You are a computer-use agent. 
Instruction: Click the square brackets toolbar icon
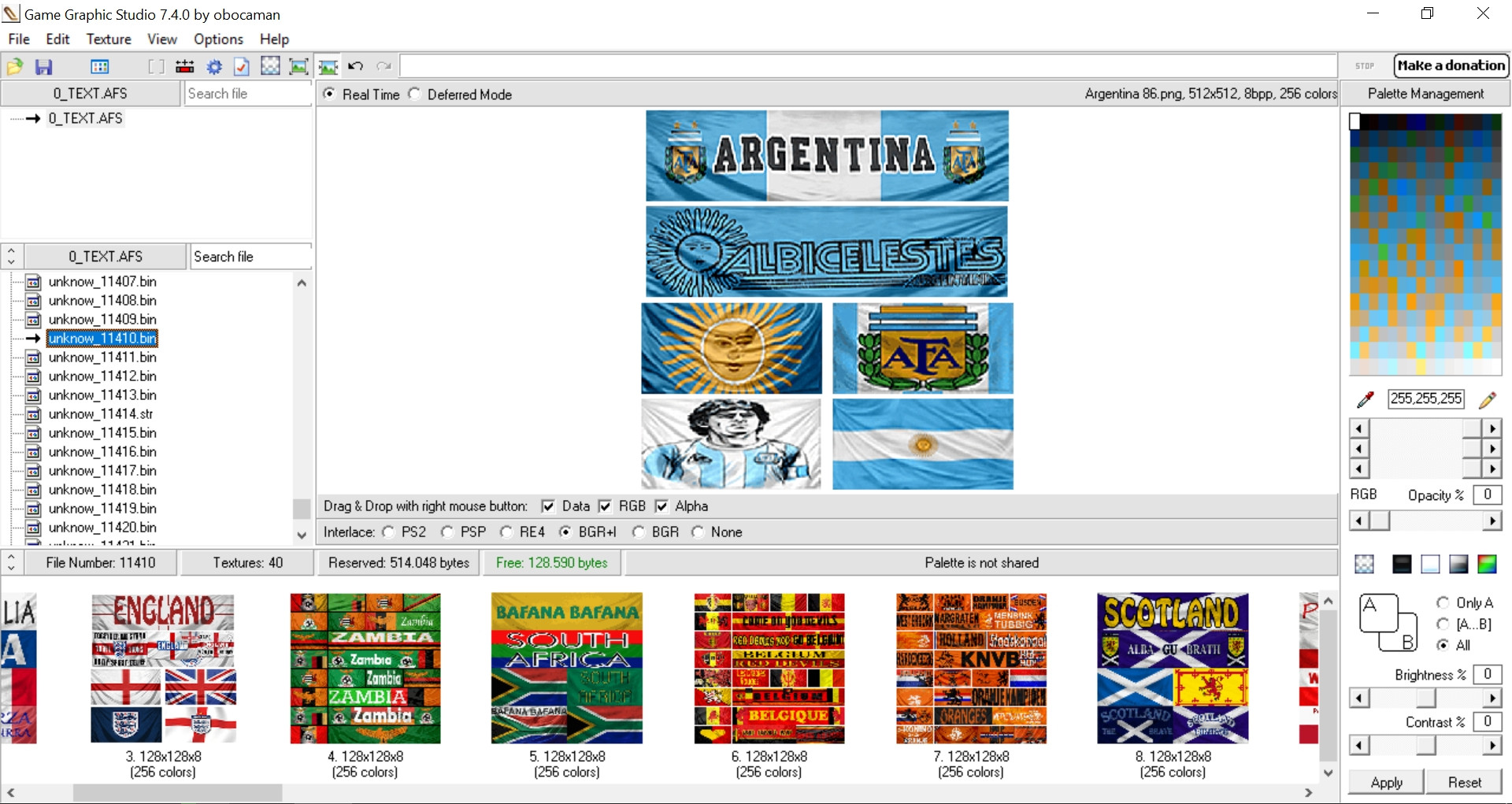pyautogui.click(x=157, y=67)
